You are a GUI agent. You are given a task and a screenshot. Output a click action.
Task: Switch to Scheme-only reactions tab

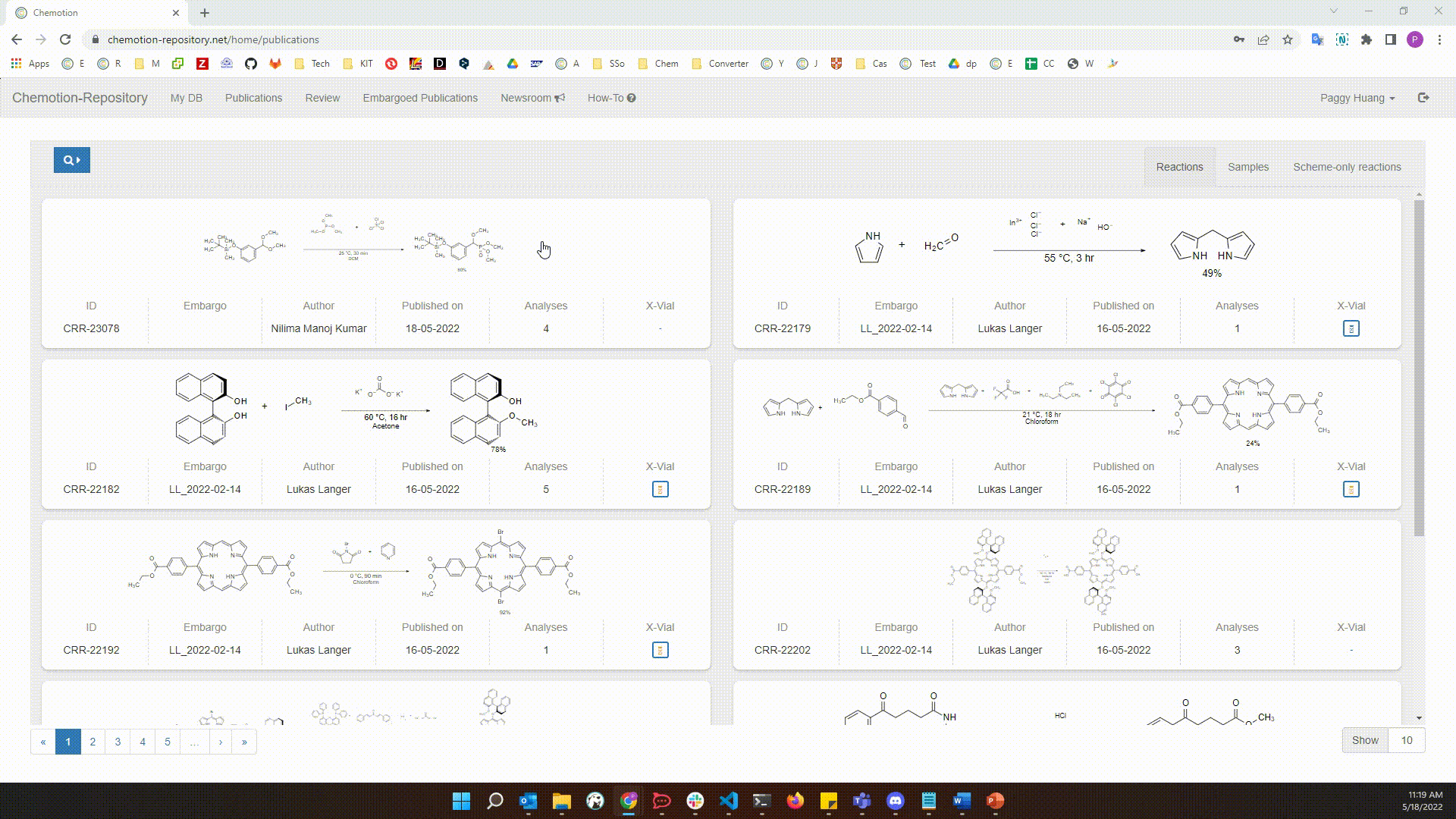pyautogui.click(x=1347, y=167)
